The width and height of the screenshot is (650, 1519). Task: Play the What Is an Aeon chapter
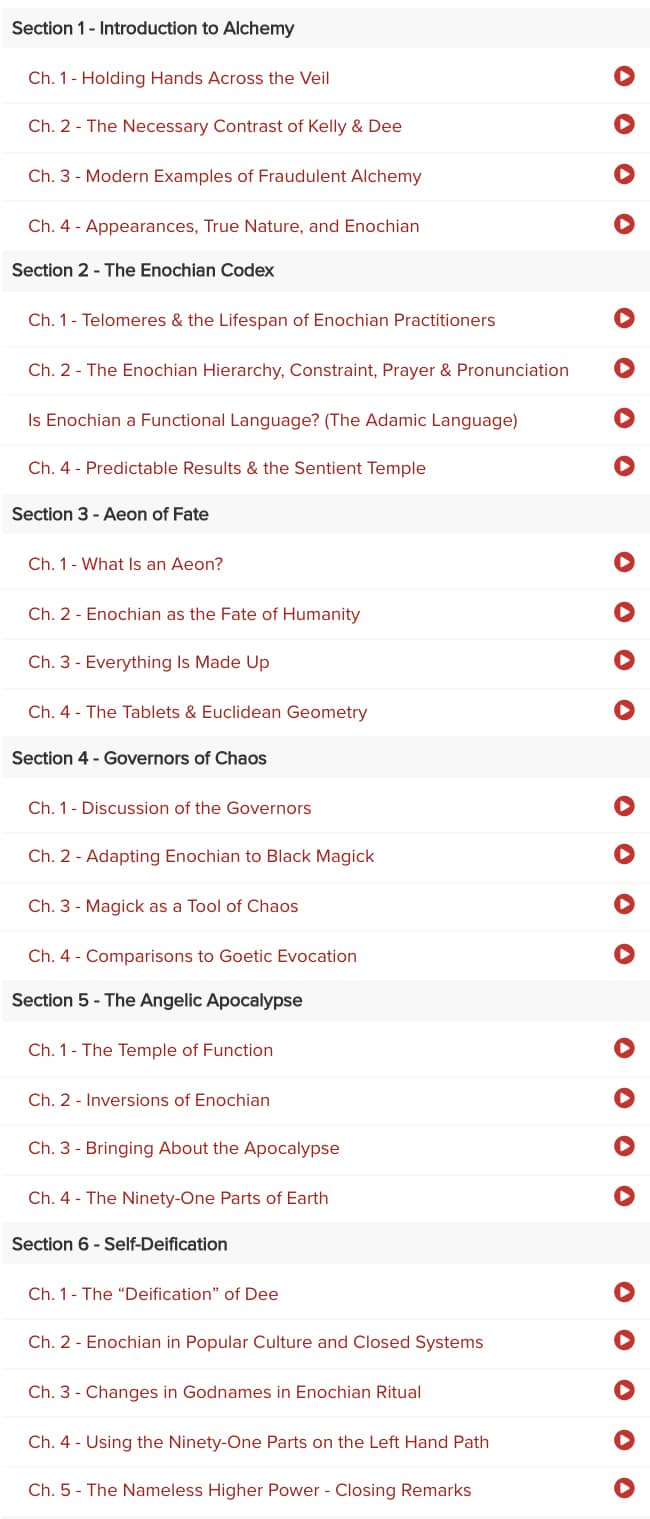(x=624, y=562)
